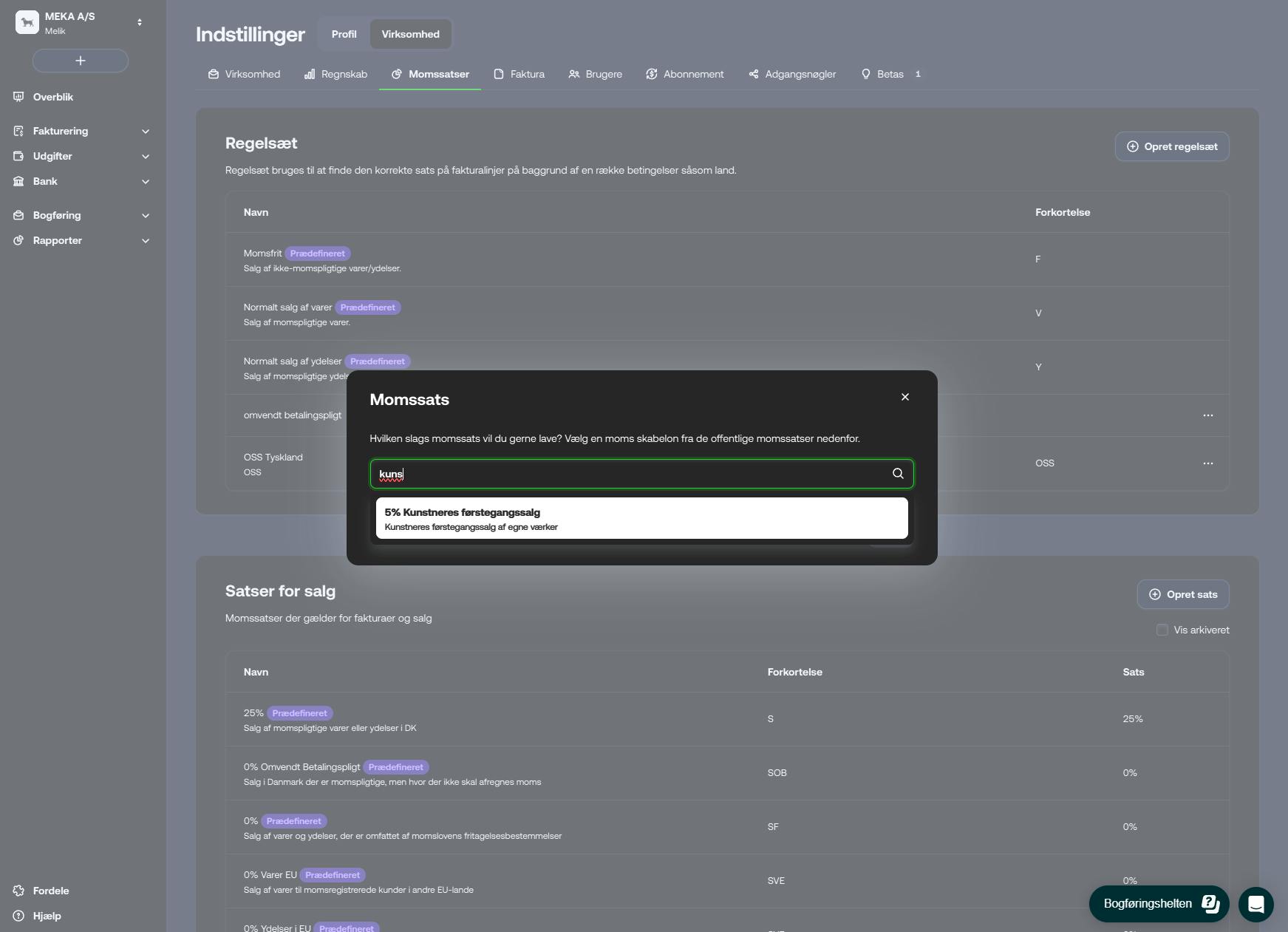The height and width of the screenshot is (932, 1288).
Task: Click the Betas lightbulb icon
Action: click(866, 74)
